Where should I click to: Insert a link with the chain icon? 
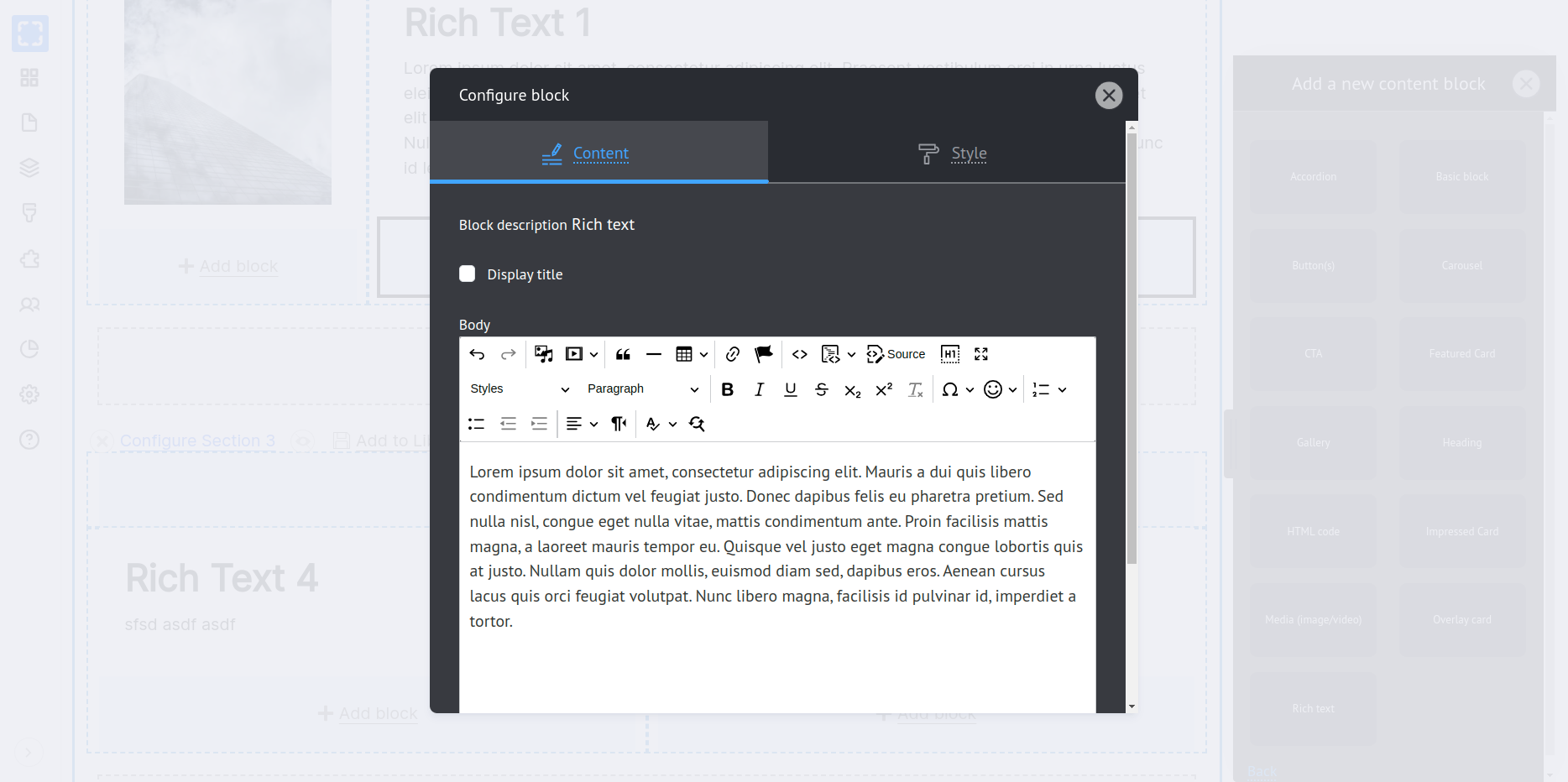[x=733, y=354]
